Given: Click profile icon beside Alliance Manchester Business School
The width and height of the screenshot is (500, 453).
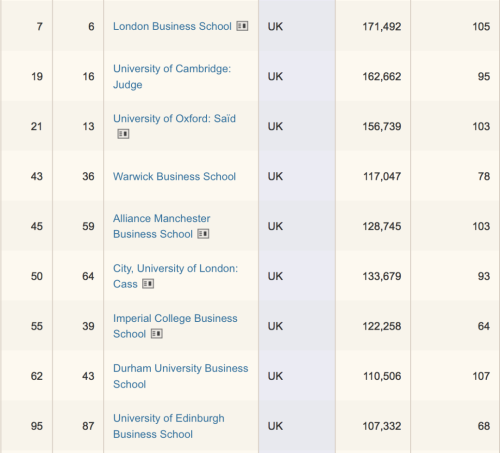Looking at the screenshot, I should click(x=203, y=234).
